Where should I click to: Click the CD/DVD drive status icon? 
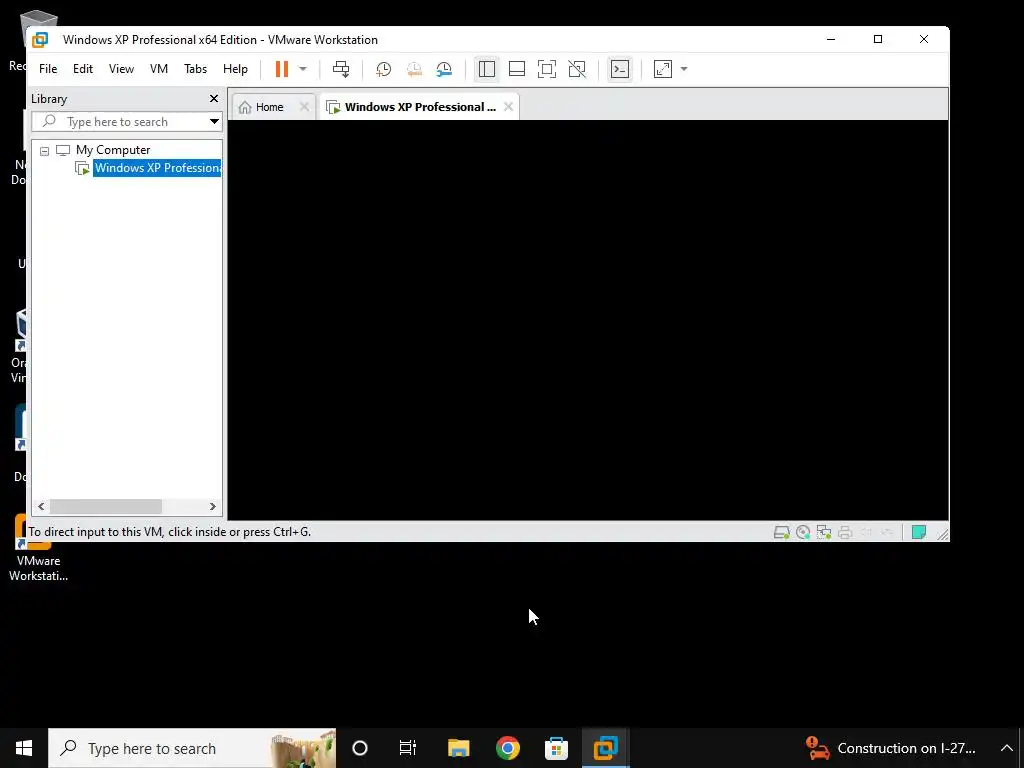coord(803,532)
